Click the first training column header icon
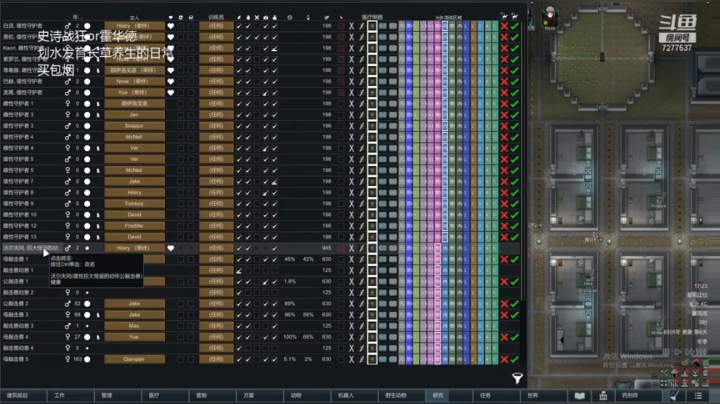This screenshot has width=720, height=404. coord(239,17)
